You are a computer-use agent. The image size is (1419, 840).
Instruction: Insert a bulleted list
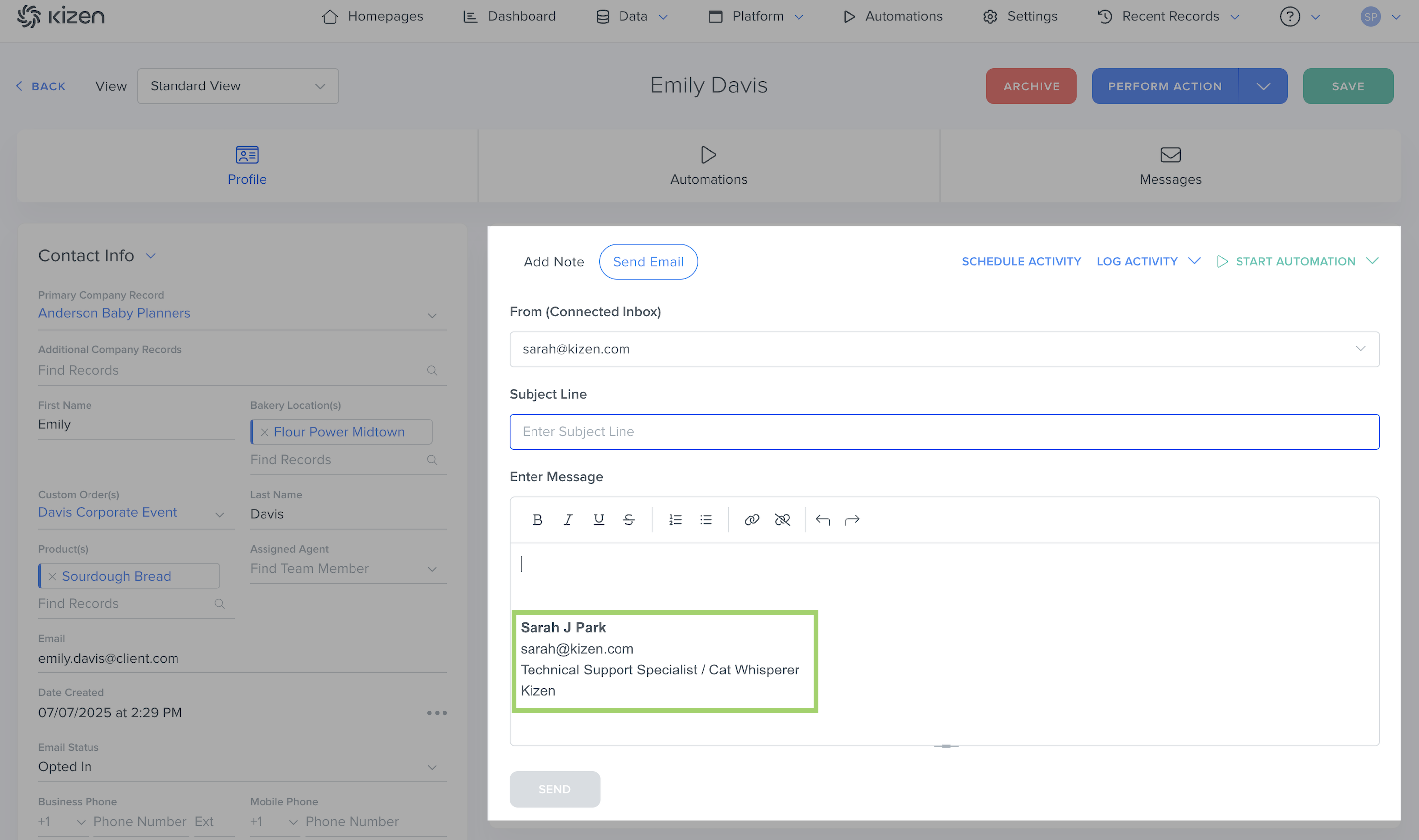[706, 519]
